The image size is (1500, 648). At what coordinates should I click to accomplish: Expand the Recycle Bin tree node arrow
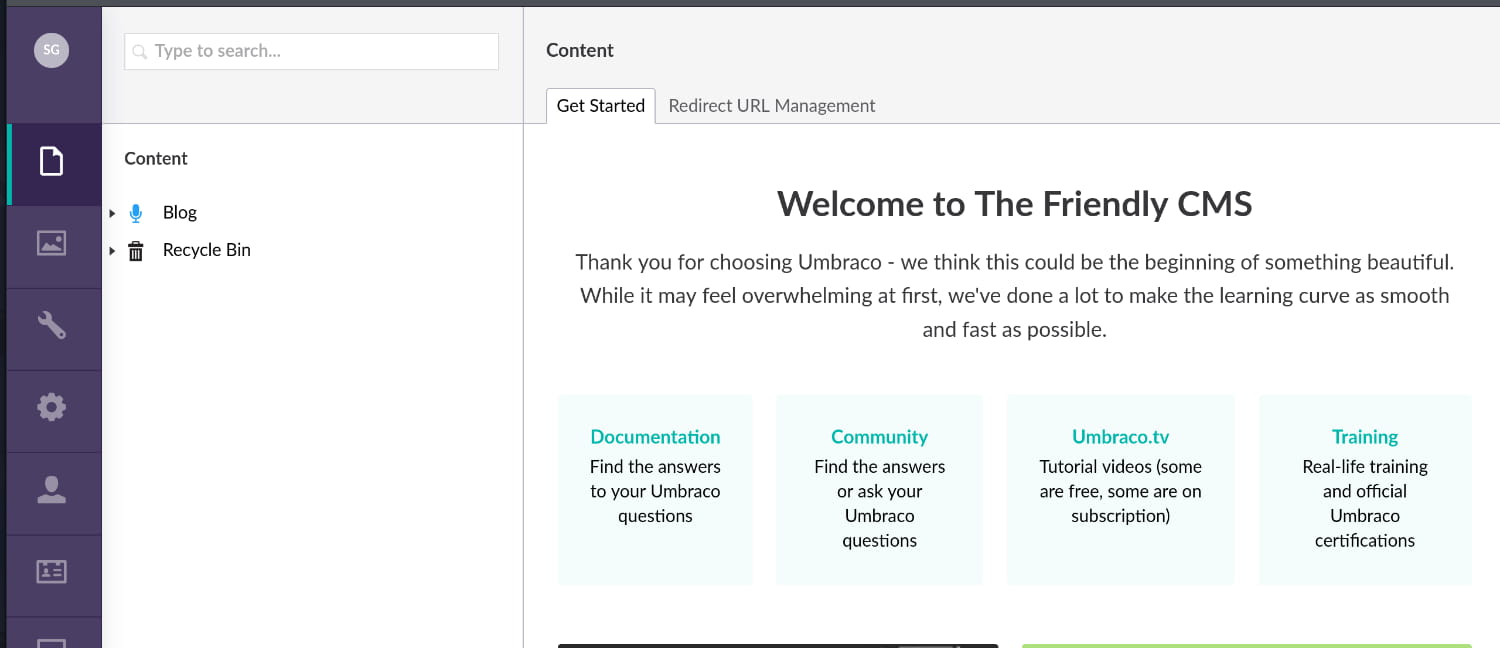tap(112, 251)
